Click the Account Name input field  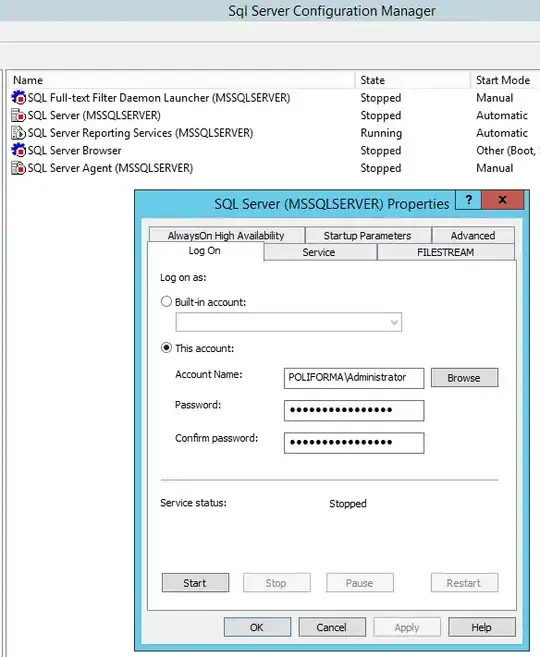coord(354,378)
